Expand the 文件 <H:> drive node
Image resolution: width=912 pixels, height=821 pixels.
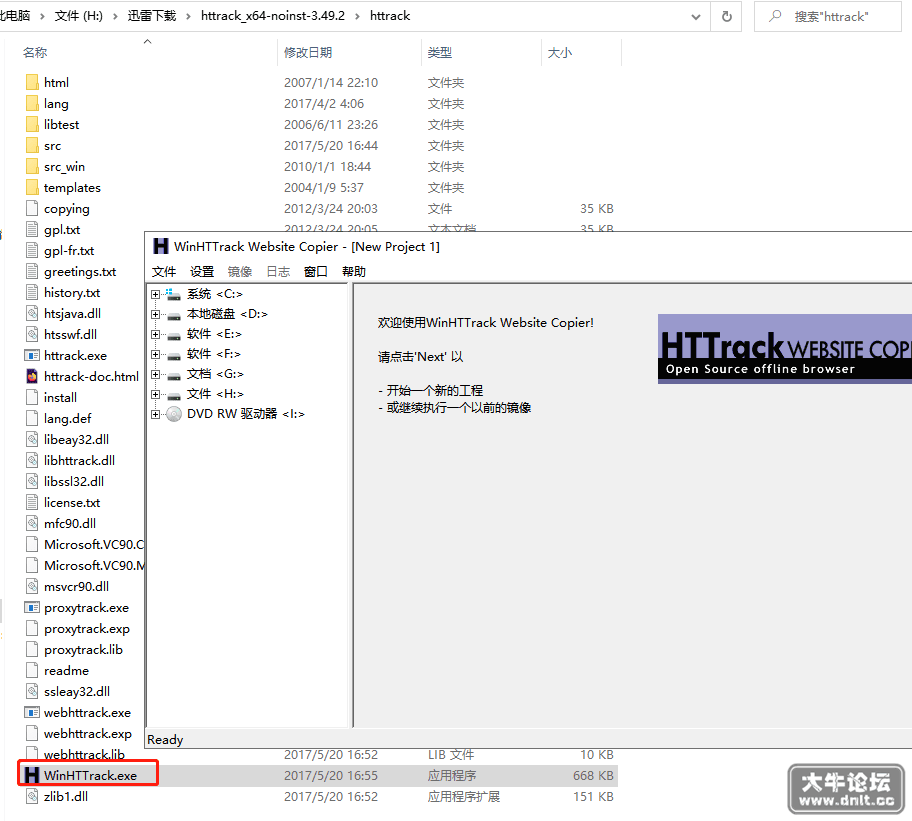point(155,394)
